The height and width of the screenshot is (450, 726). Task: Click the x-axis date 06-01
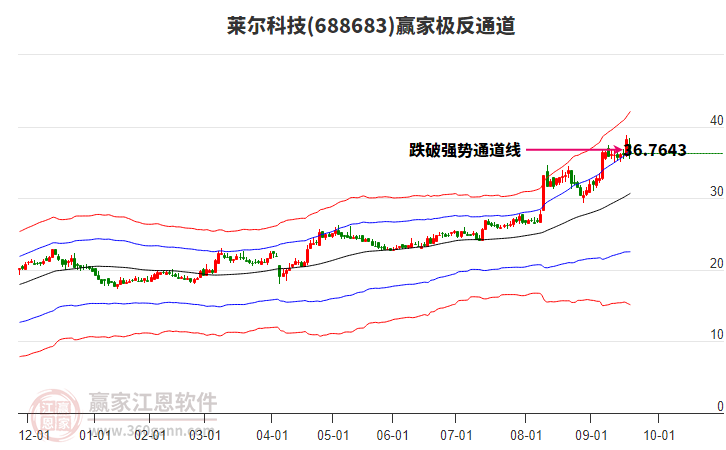click(x=392, y=435)
